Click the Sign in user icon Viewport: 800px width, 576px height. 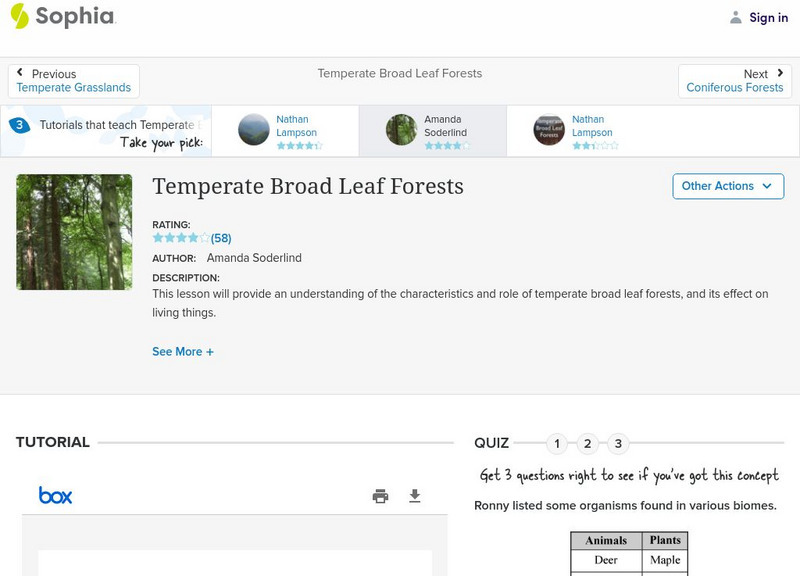[x=736, y=17]
